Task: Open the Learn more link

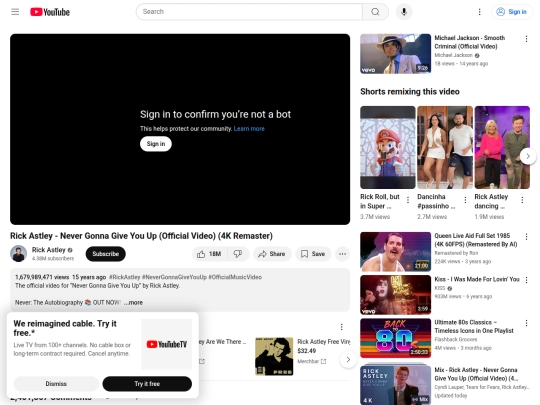Action: coord(249,128)
